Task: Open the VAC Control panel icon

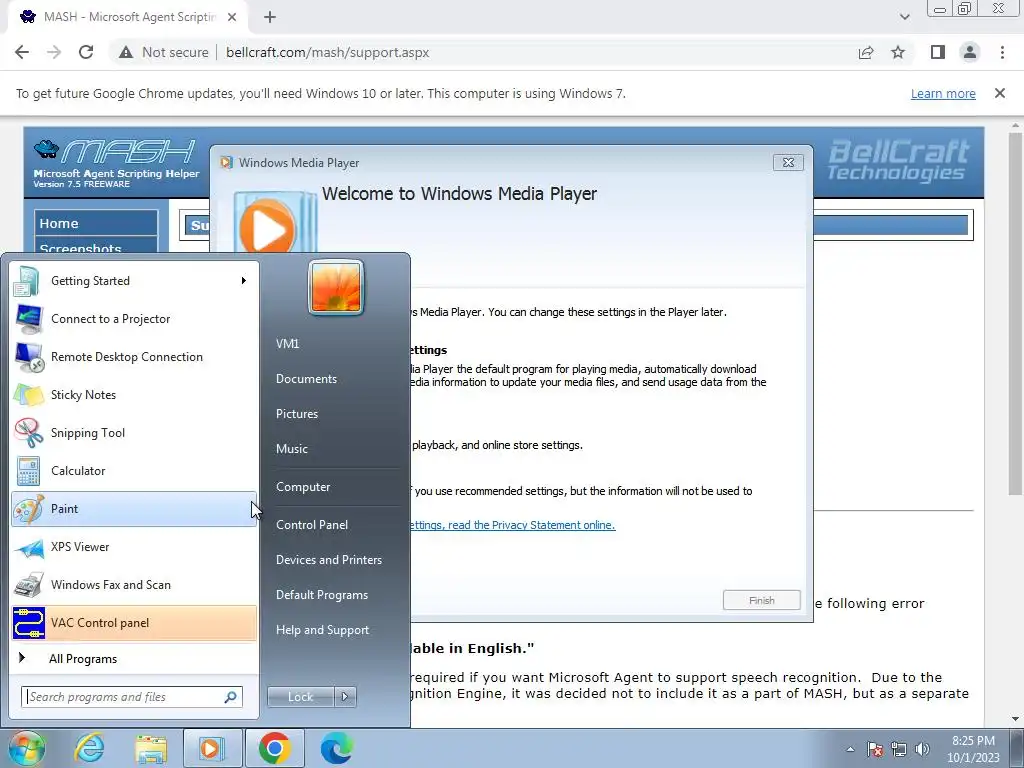Action: [x=29, y=623]
